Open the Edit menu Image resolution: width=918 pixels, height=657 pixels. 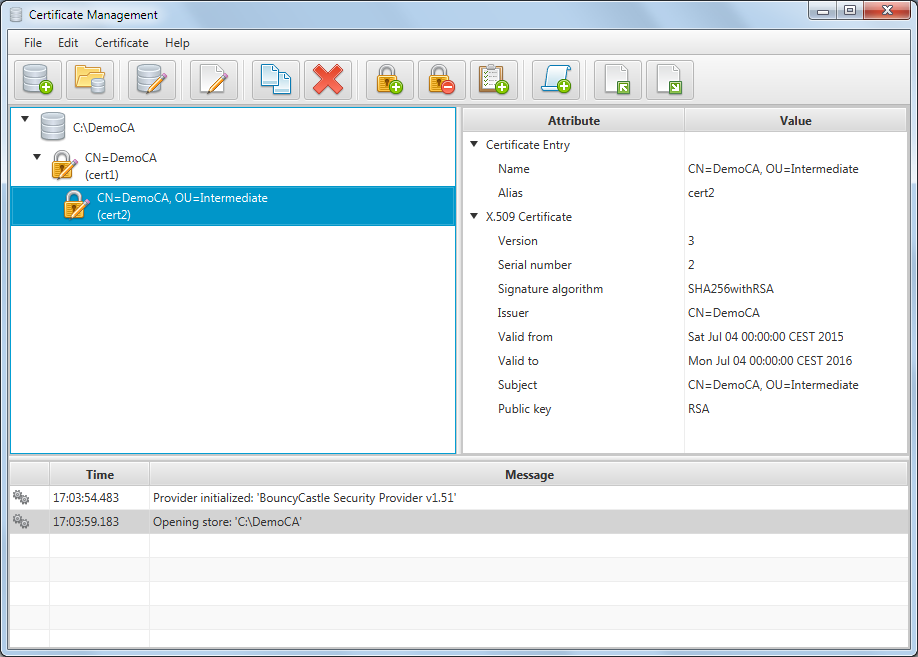point(68,43)
